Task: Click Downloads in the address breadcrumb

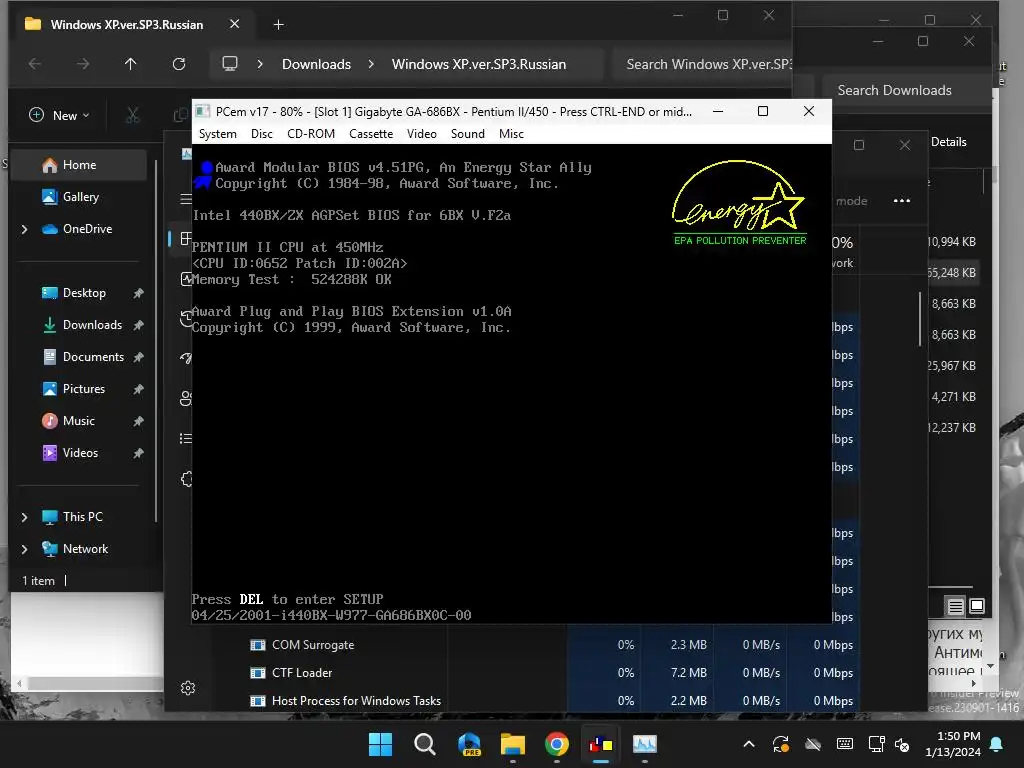Action: point(316,64)
